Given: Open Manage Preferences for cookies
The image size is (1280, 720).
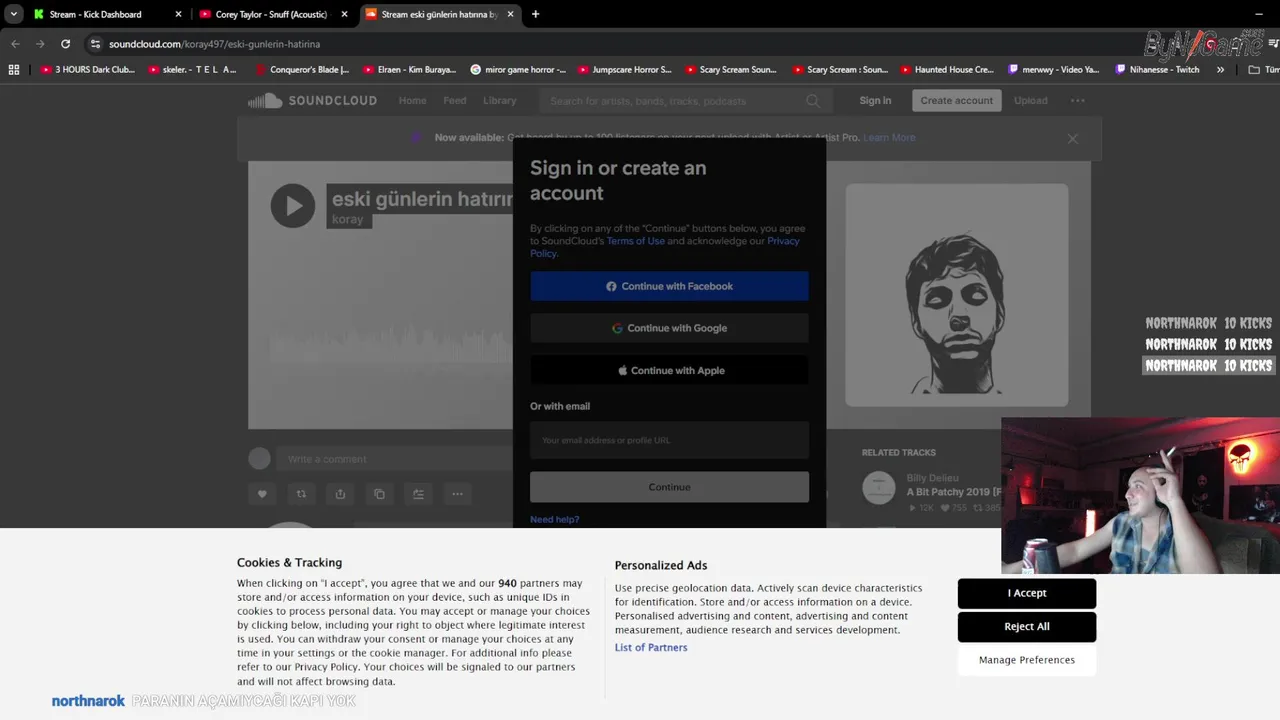Looking at the screenshot, I should 1027,660.
